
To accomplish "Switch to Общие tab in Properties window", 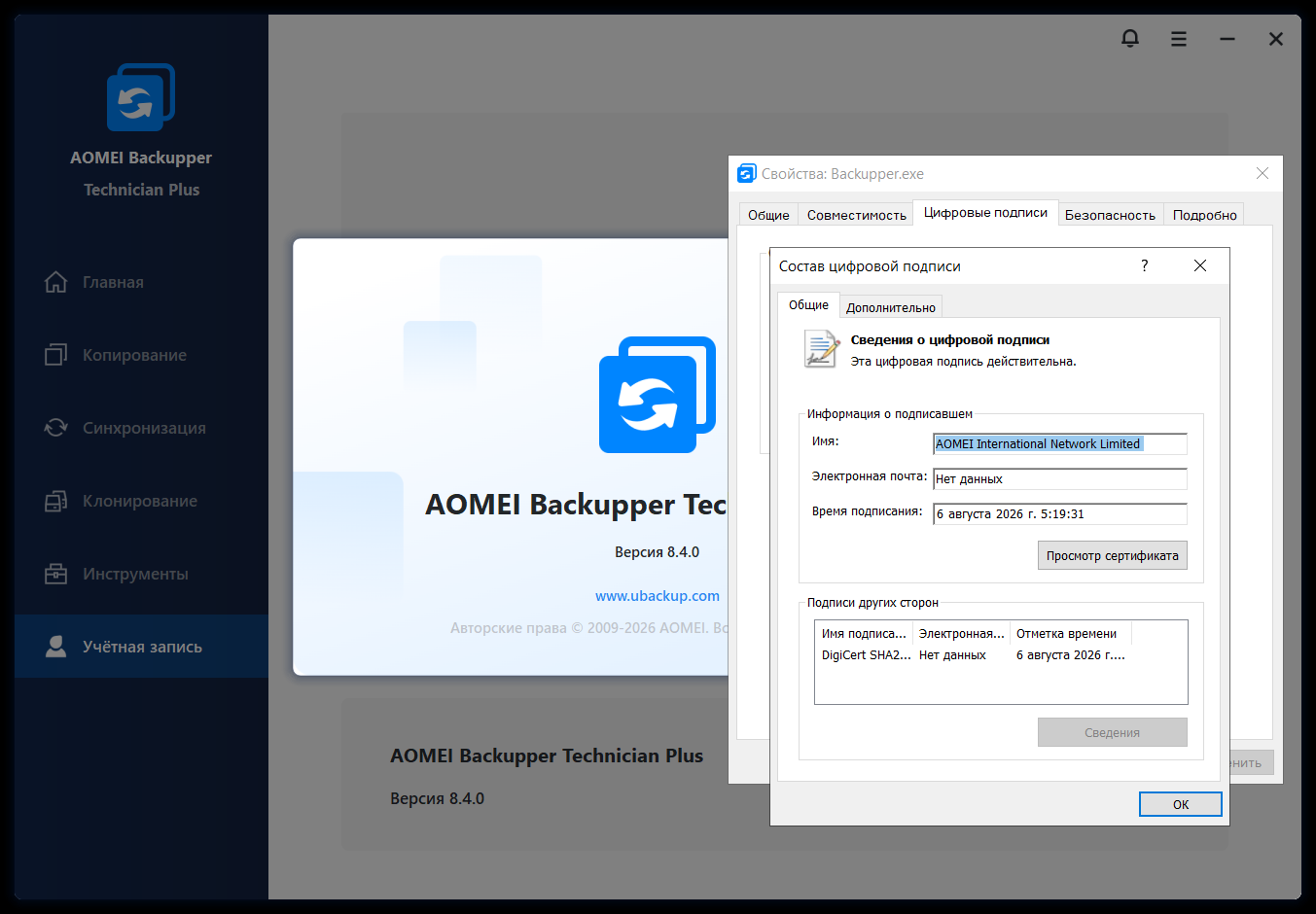I will 768,215.
